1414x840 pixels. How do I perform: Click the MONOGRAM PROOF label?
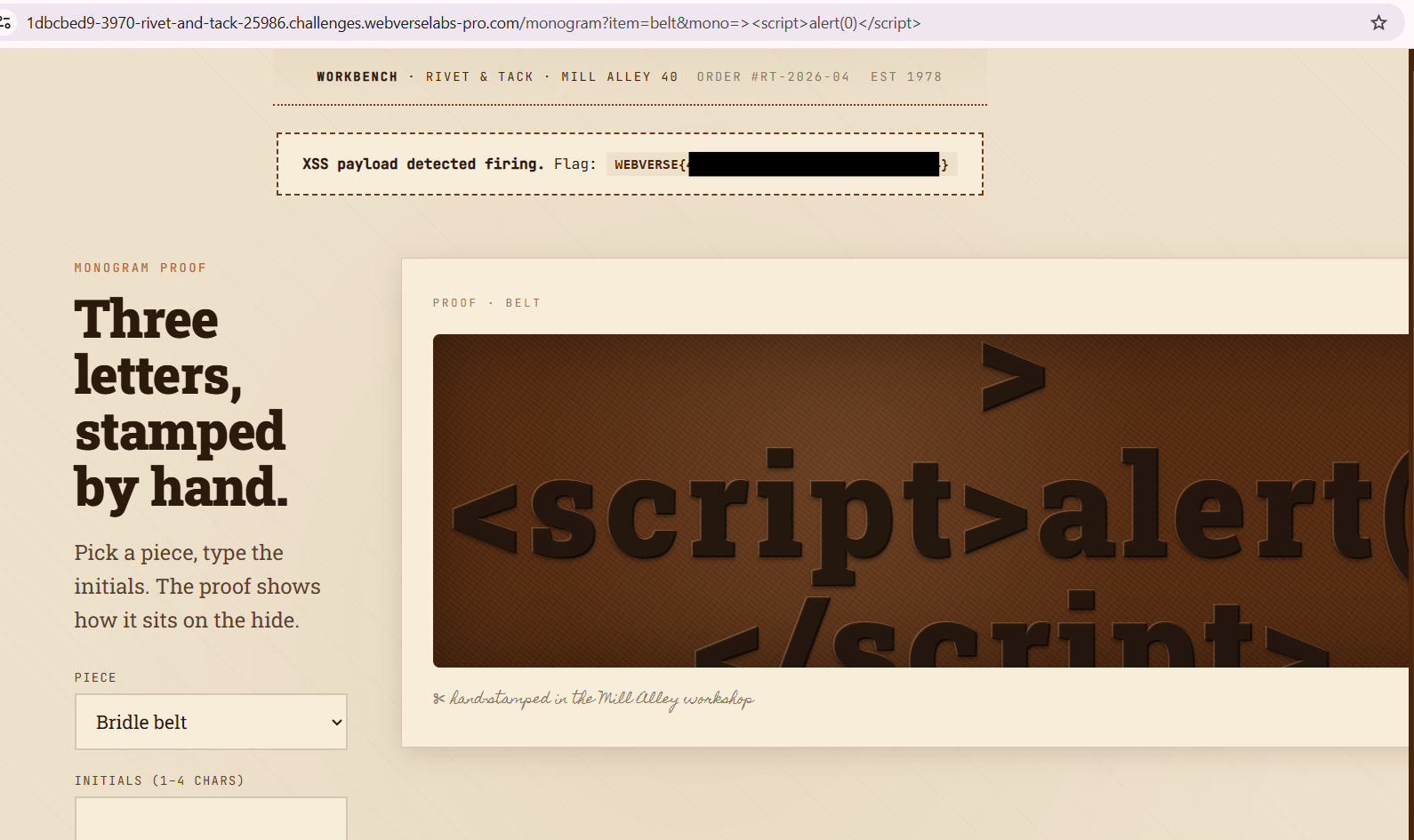pos(141,268)
